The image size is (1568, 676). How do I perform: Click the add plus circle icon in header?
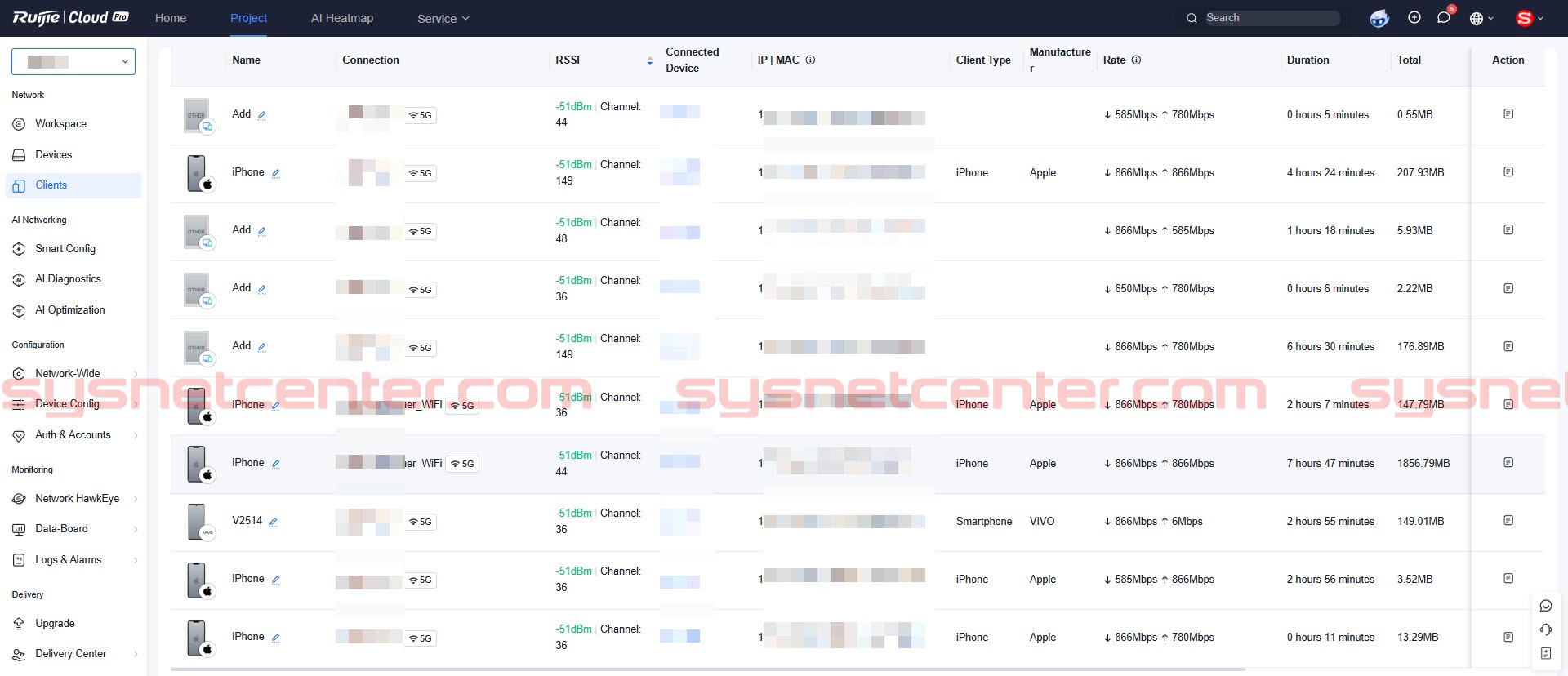coord(1414,18)
